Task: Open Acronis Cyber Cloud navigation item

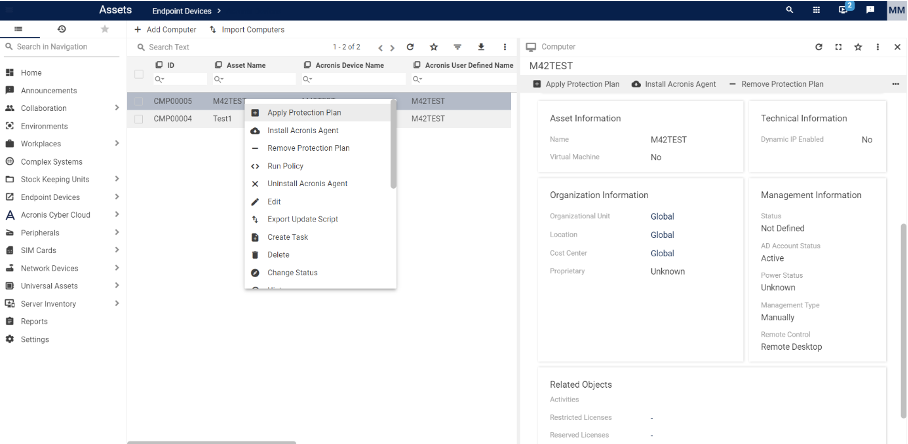Action: point(56,215)
